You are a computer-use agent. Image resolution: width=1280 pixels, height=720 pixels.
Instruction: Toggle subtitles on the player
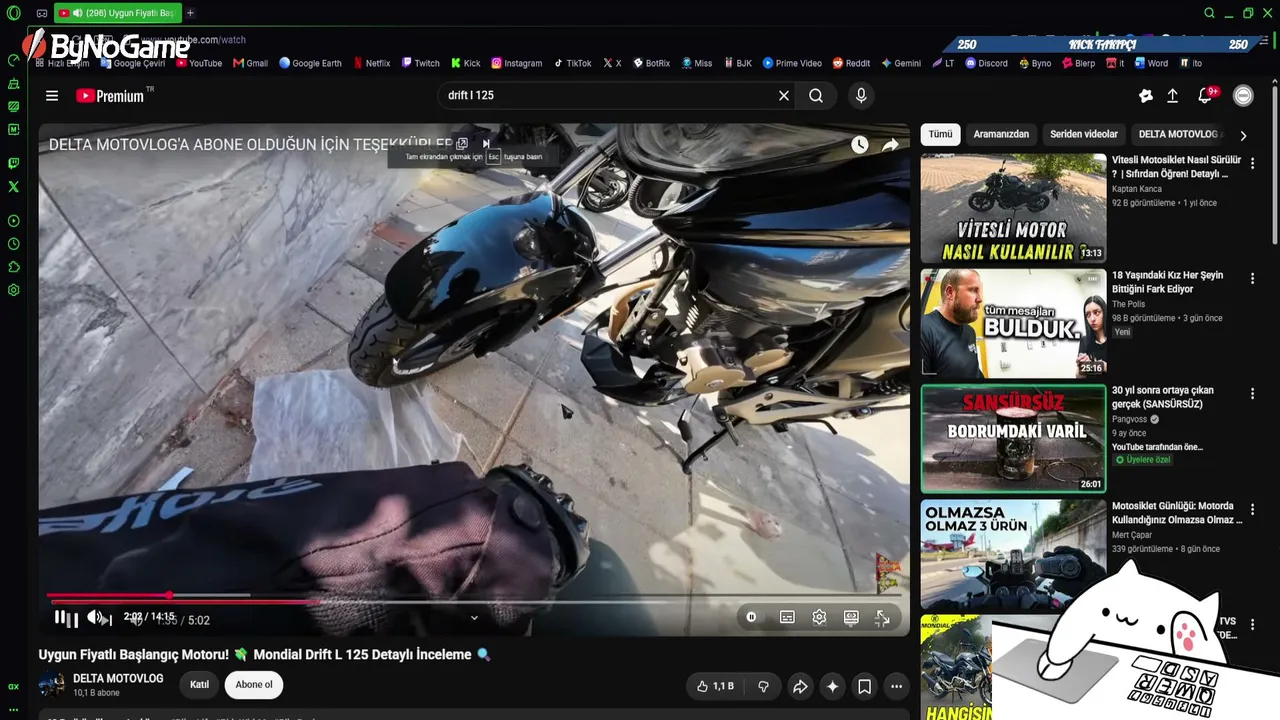tap(787, 618)
